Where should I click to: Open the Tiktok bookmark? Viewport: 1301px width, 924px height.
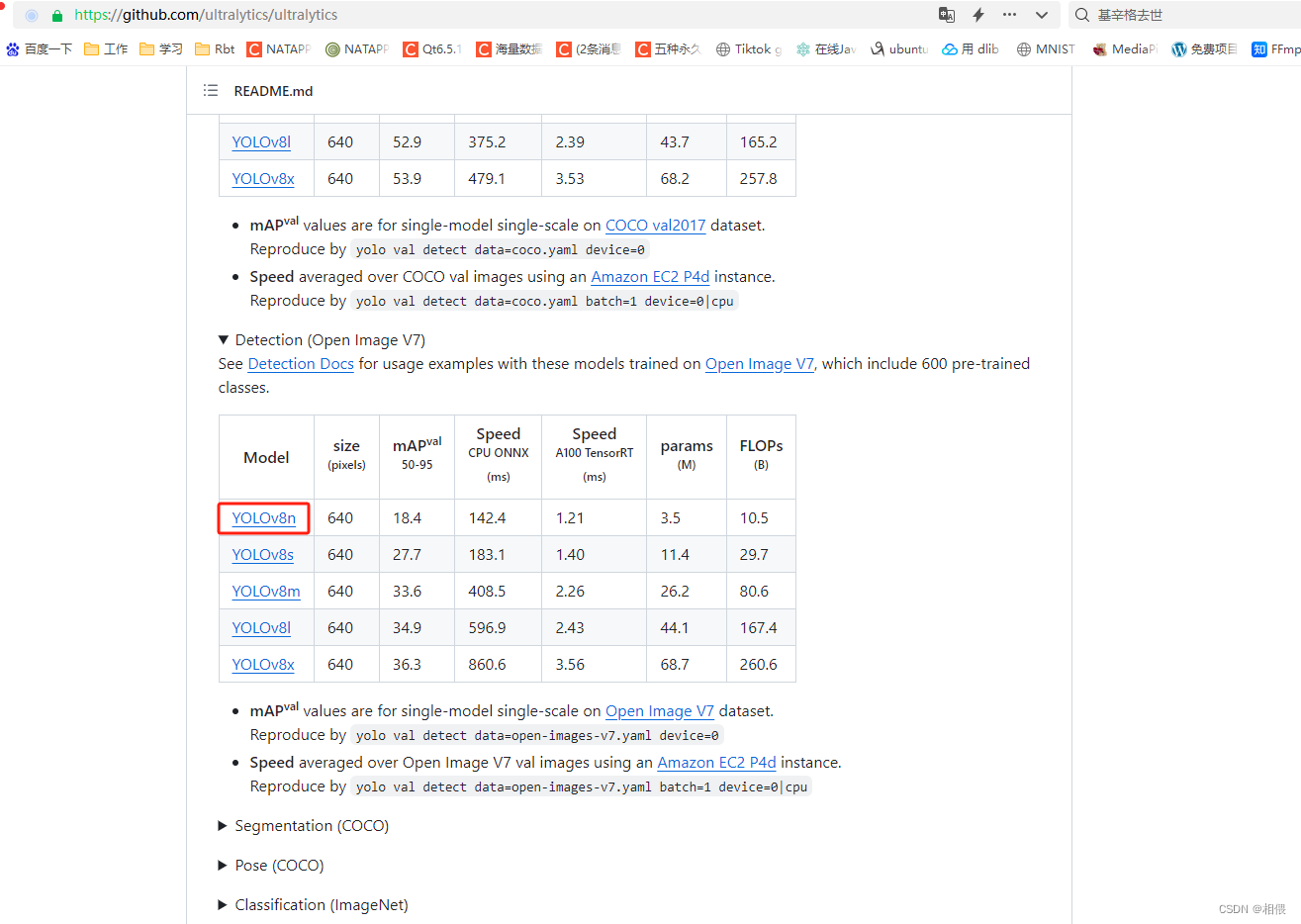749,48
